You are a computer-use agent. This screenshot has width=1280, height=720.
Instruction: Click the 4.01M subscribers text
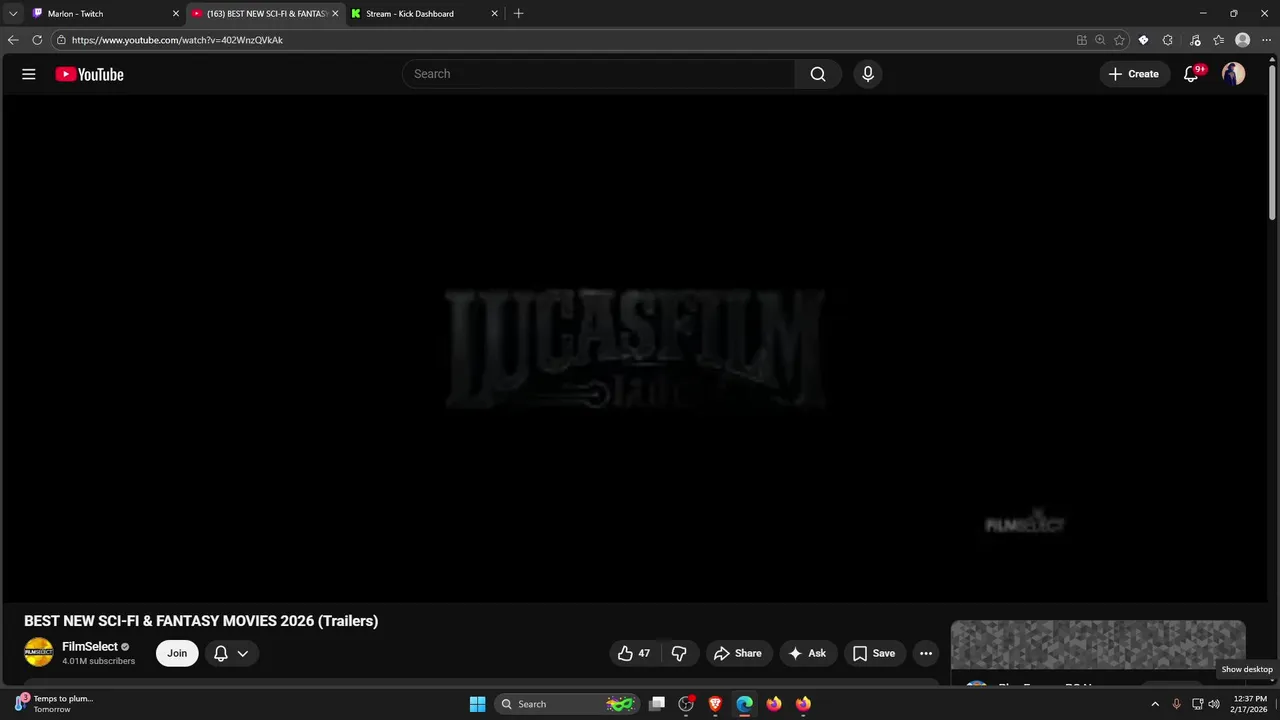click(x=98, y=661)
